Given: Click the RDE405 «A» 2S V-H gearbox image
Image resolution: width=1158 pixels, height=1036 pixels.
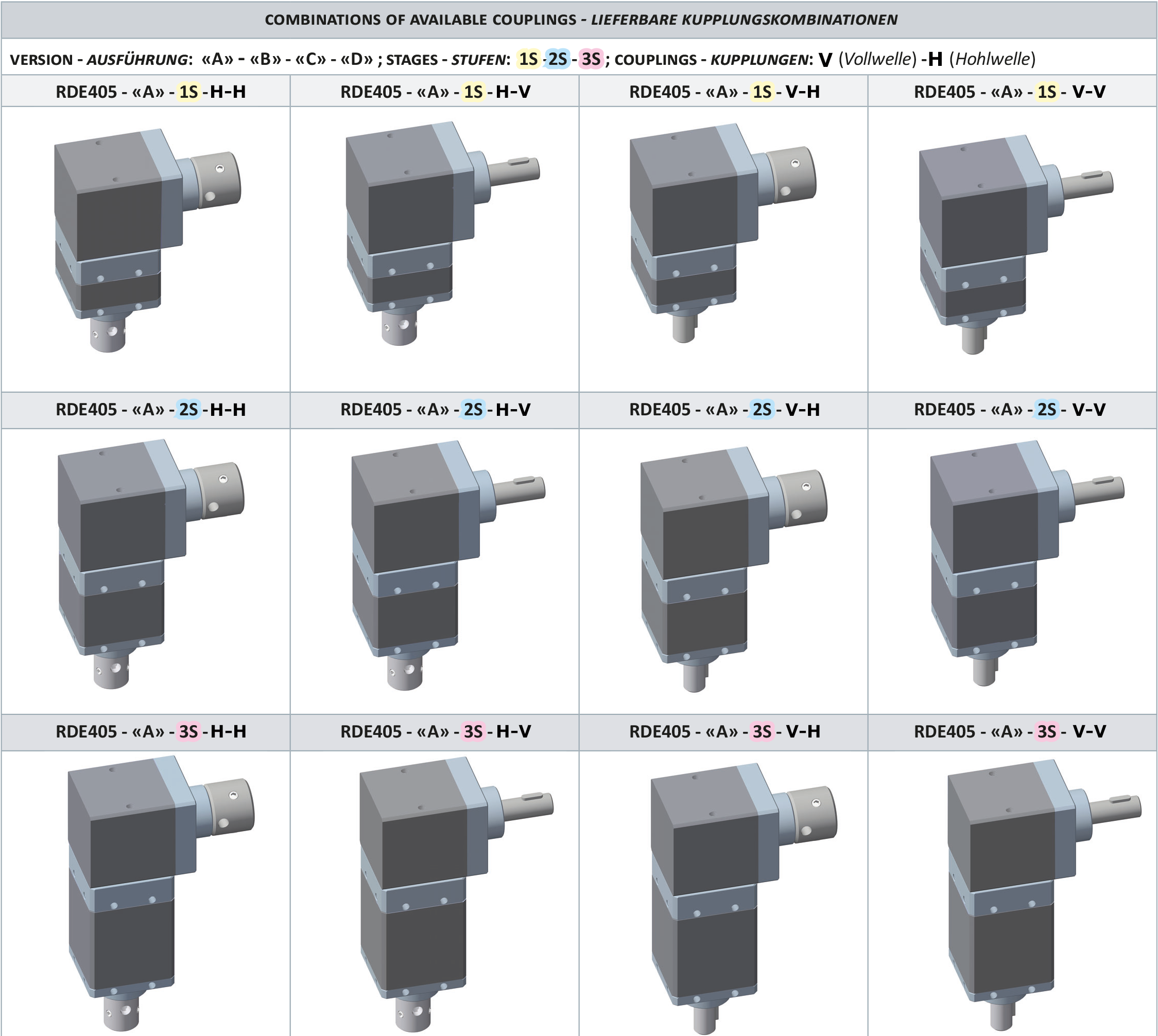Looking at the screenshot, I should (734, 569).
